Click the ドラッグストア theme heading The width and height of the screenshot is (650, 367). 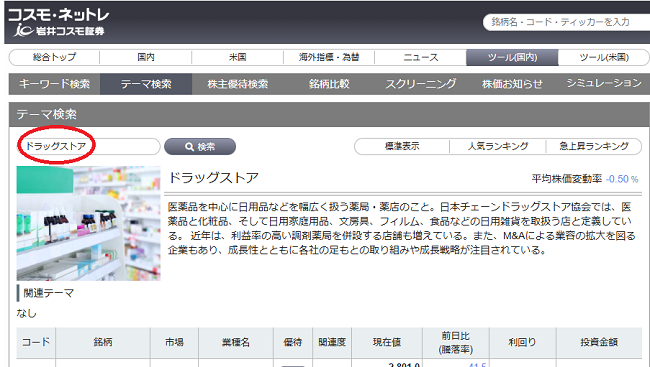coord(213,178)
